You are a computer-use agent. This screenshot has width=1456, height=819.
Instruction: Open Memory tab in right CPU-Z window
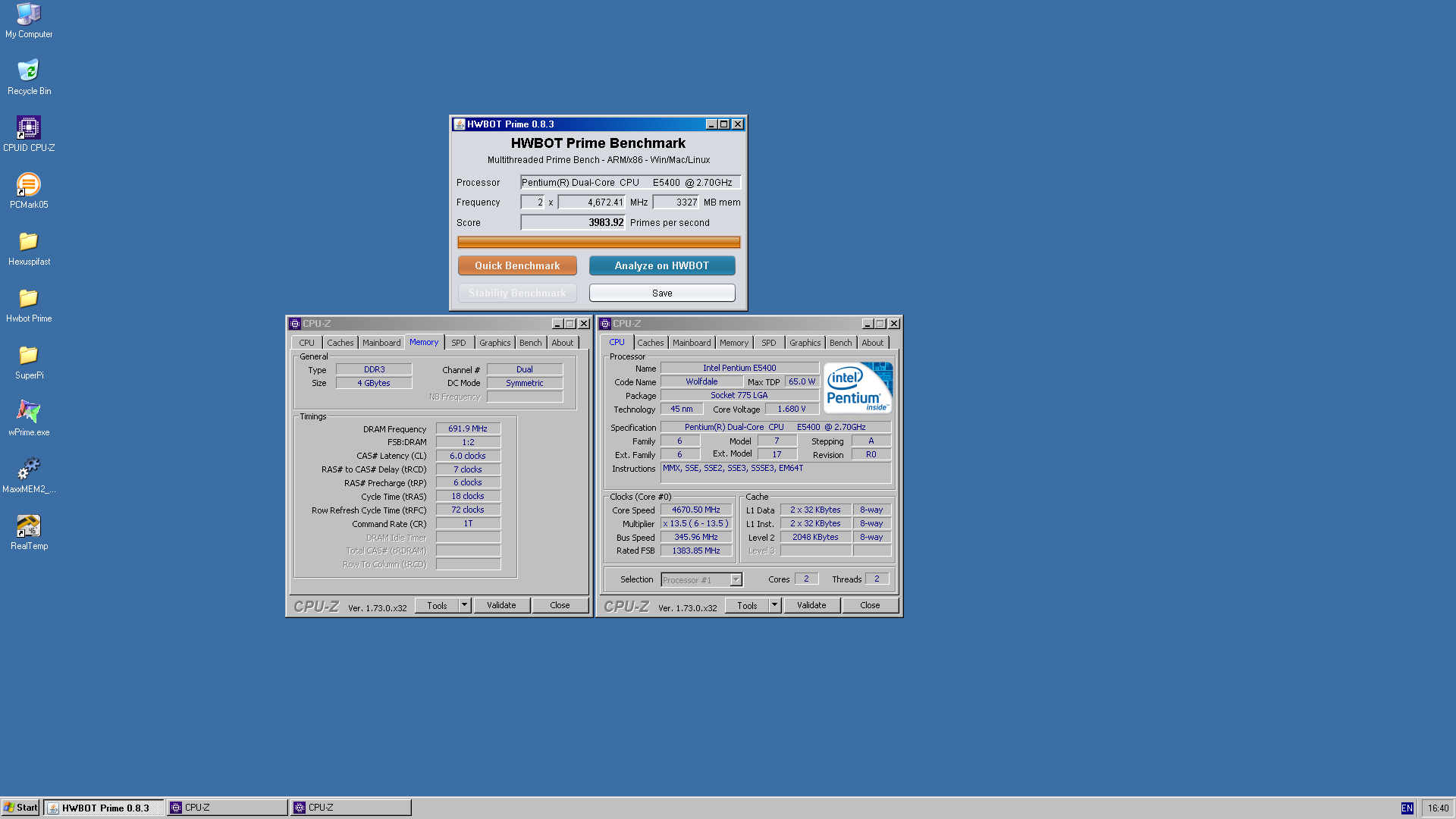point(734,343)
